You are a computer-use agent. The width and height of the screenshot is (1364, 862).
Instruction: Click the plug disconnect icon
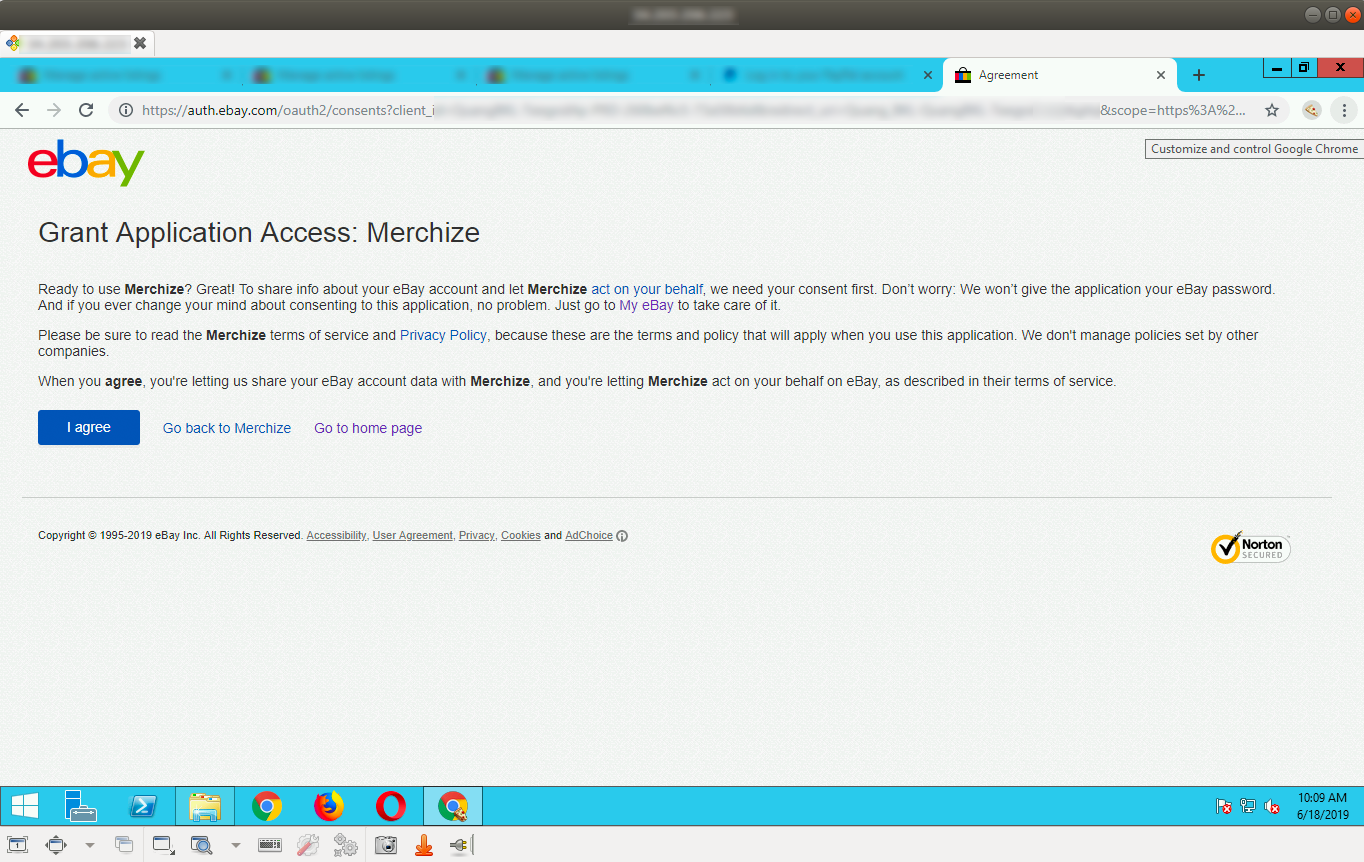tap(460, 845)
